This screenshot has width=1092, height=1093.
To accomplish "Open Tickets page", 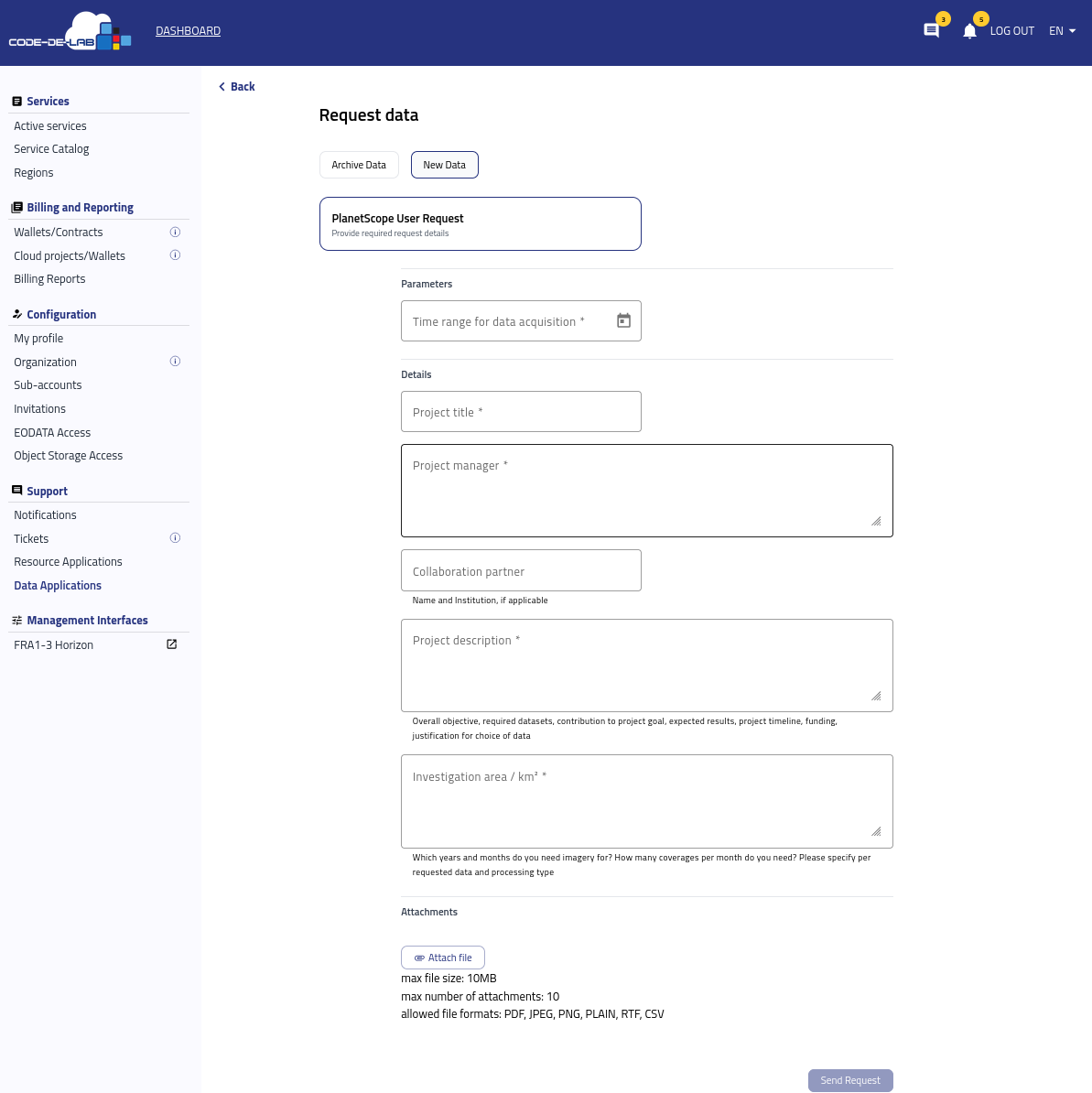I will tap(31, 538).
